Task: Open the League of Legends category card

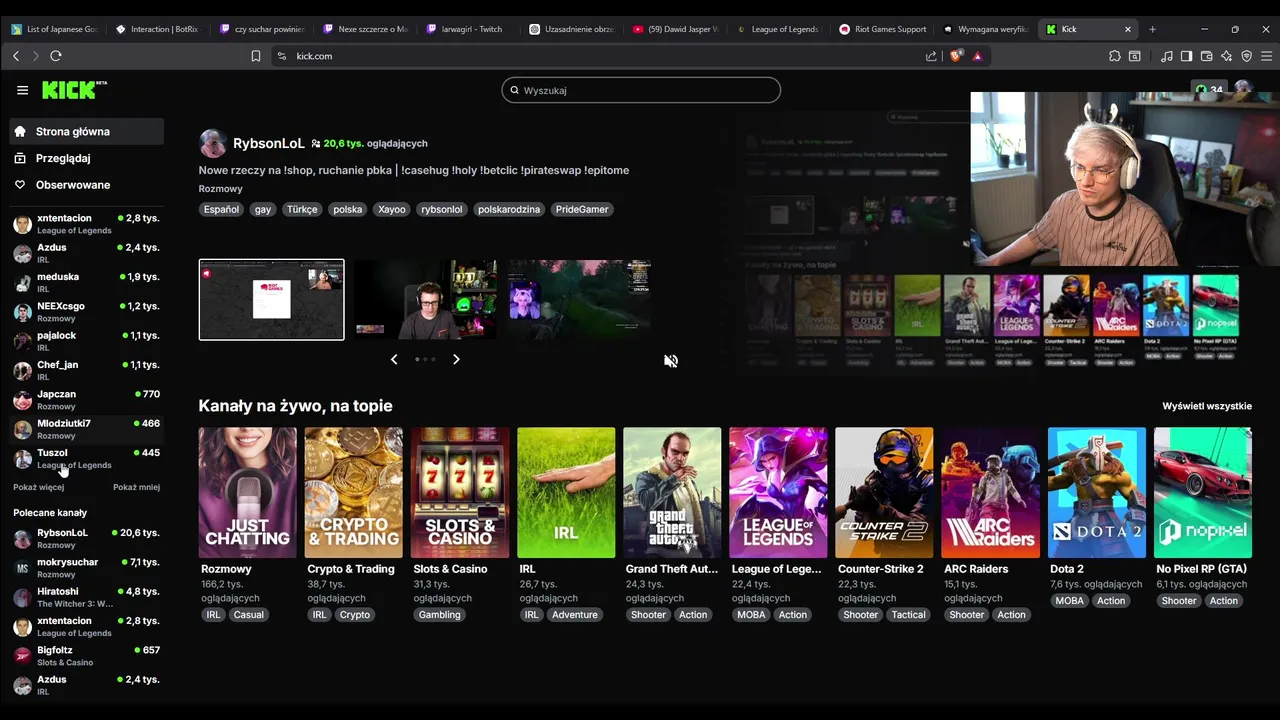Action: coord(778,492)
